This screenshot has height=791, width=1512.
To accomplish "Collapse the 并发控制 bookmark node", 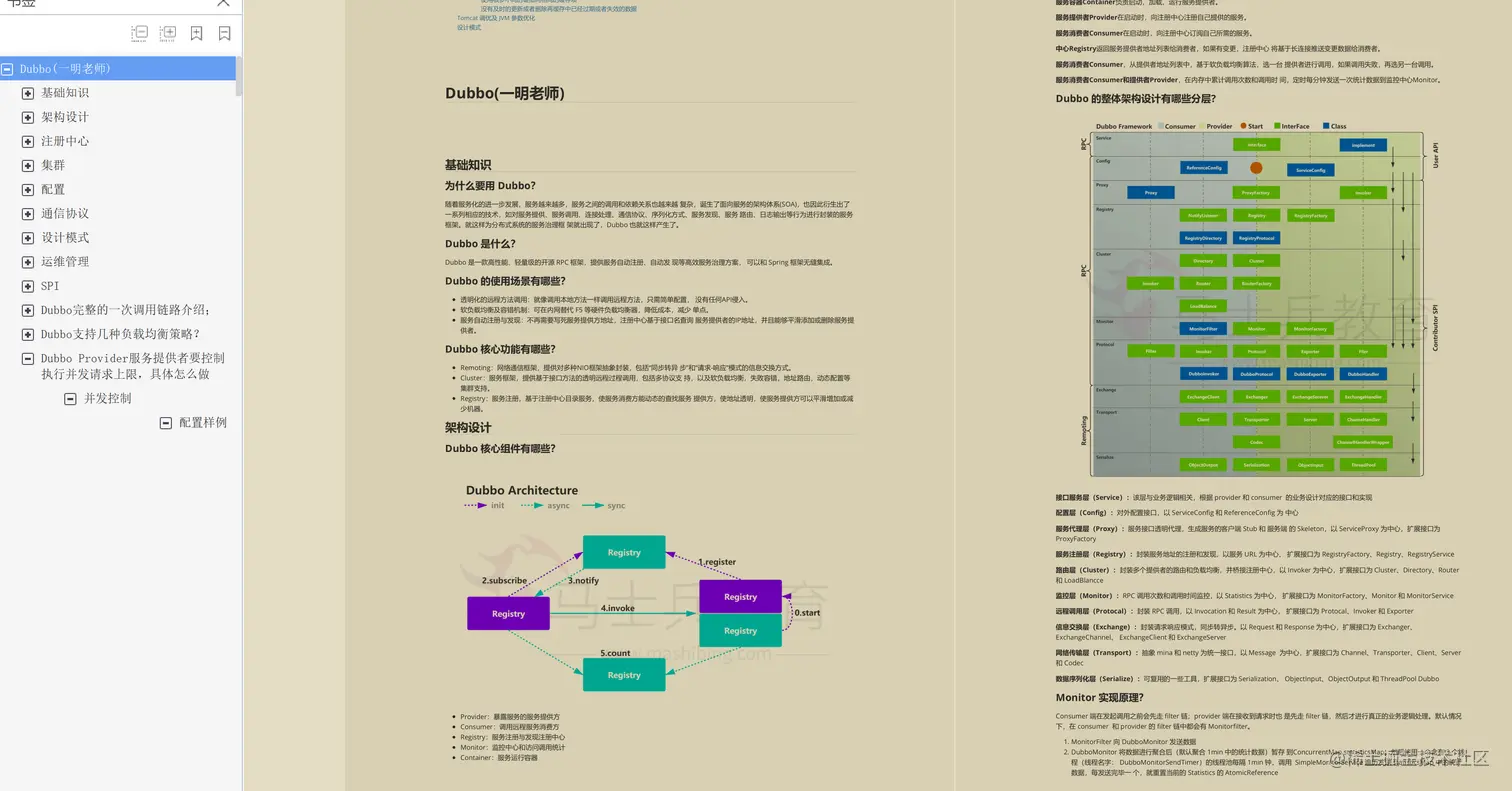I will [70, 398].
